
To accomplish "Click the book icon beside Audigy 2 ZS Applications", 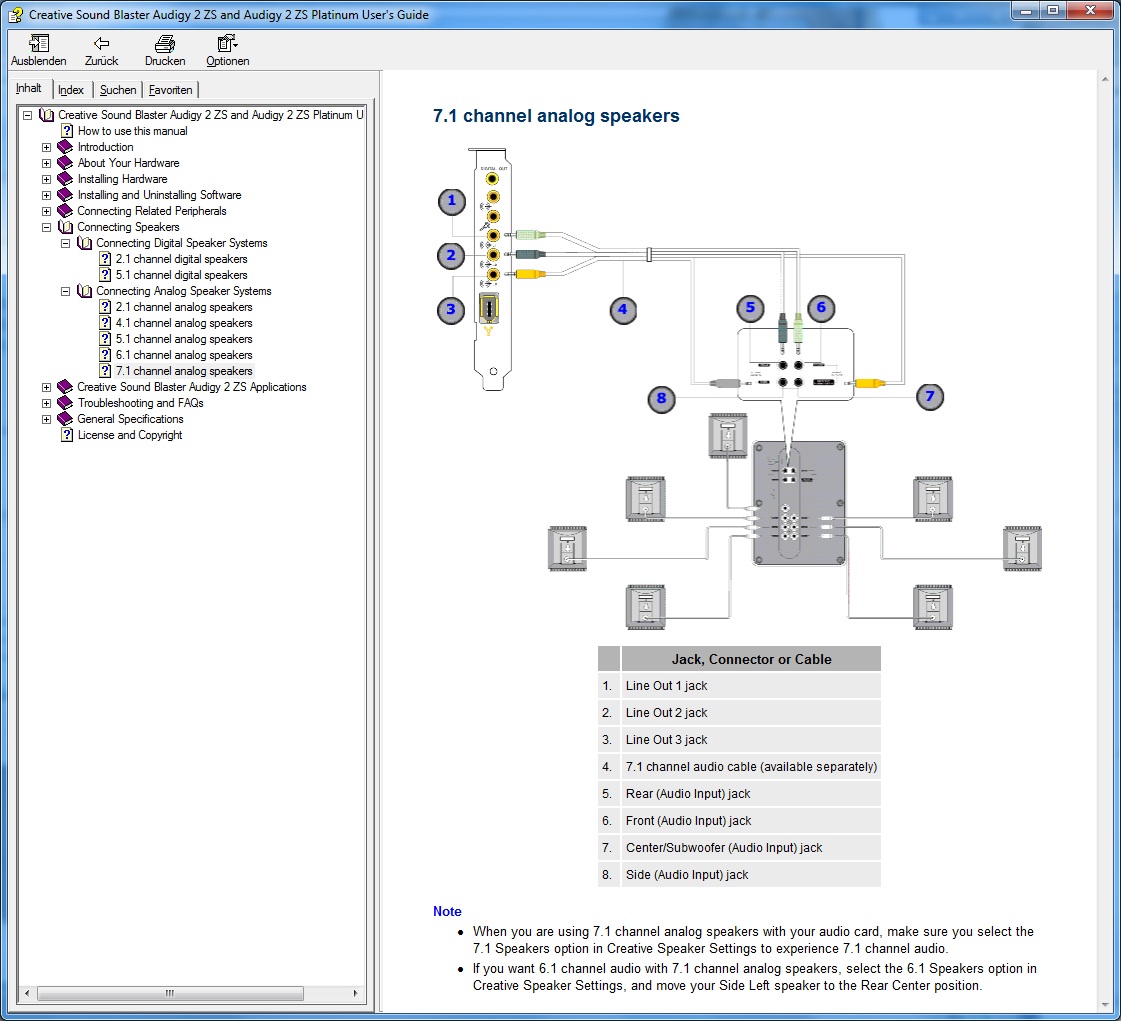I will point(65,387).
